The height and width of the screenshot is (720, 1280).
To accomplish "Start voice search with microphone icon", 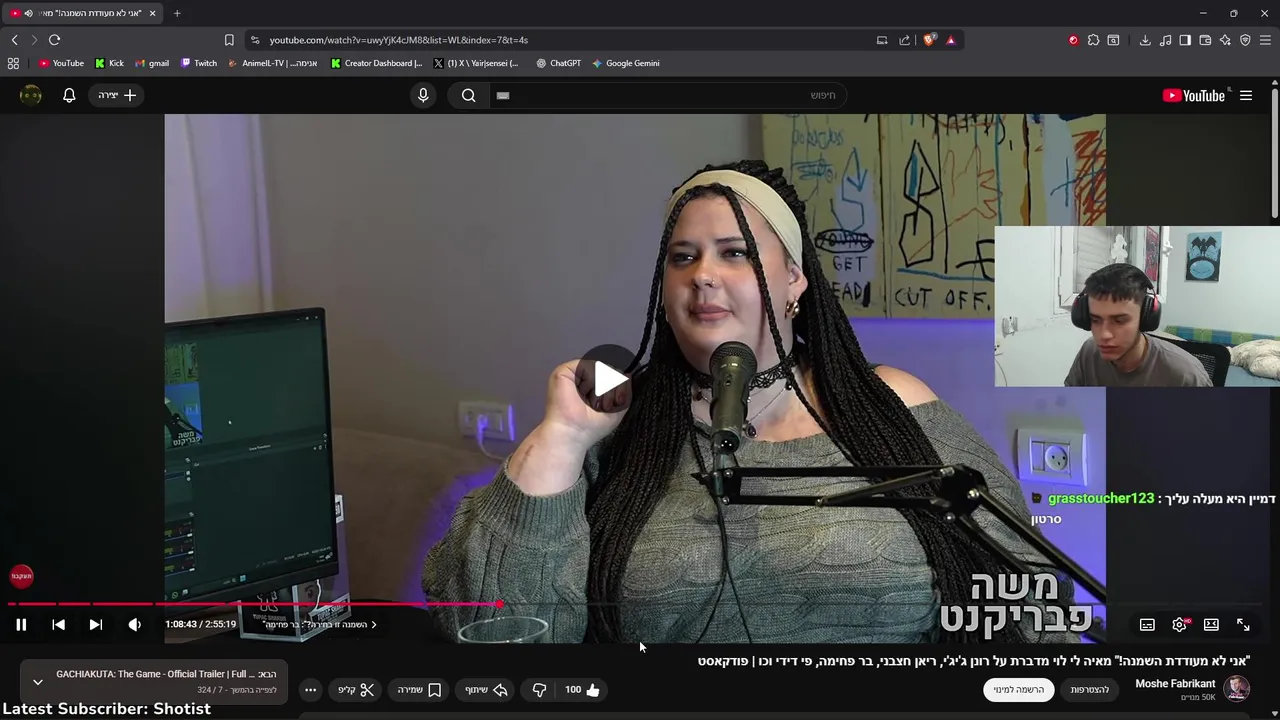I will (423, 95).
